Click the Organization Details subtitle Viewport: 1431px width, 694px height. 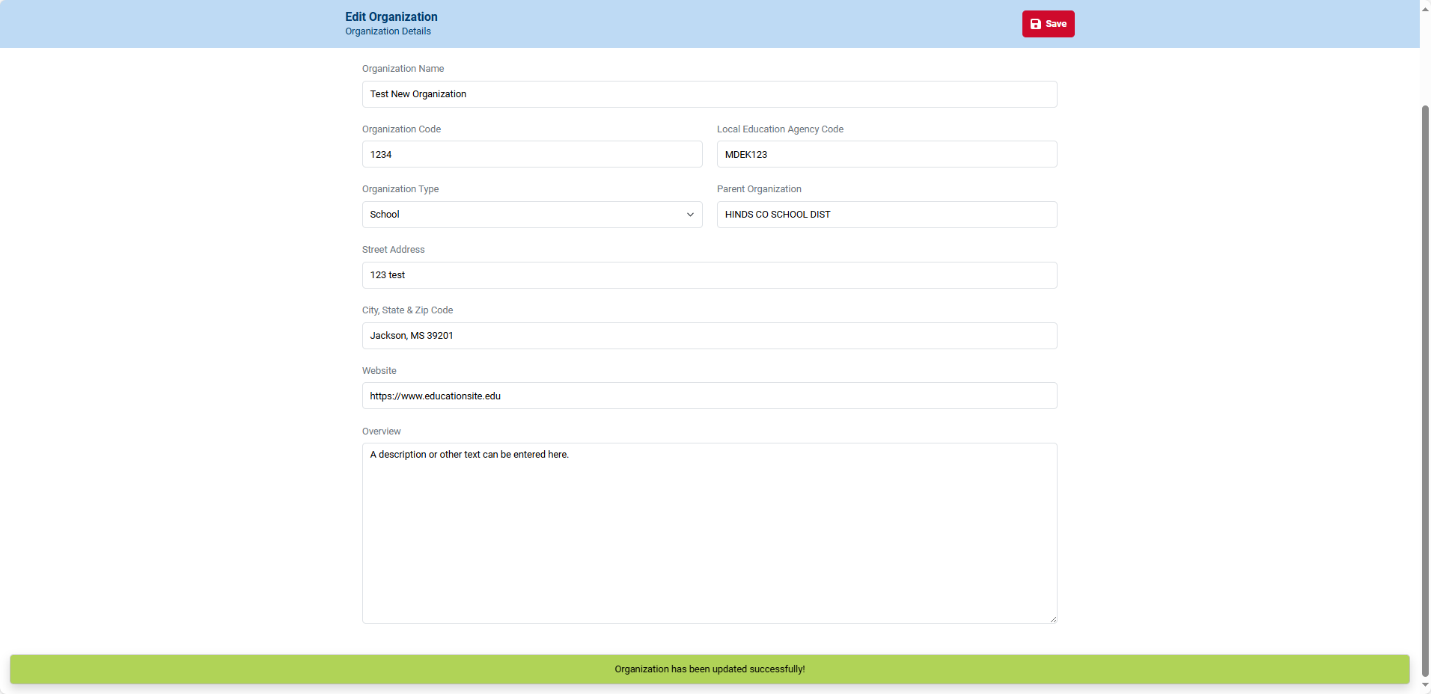[388, 31]
